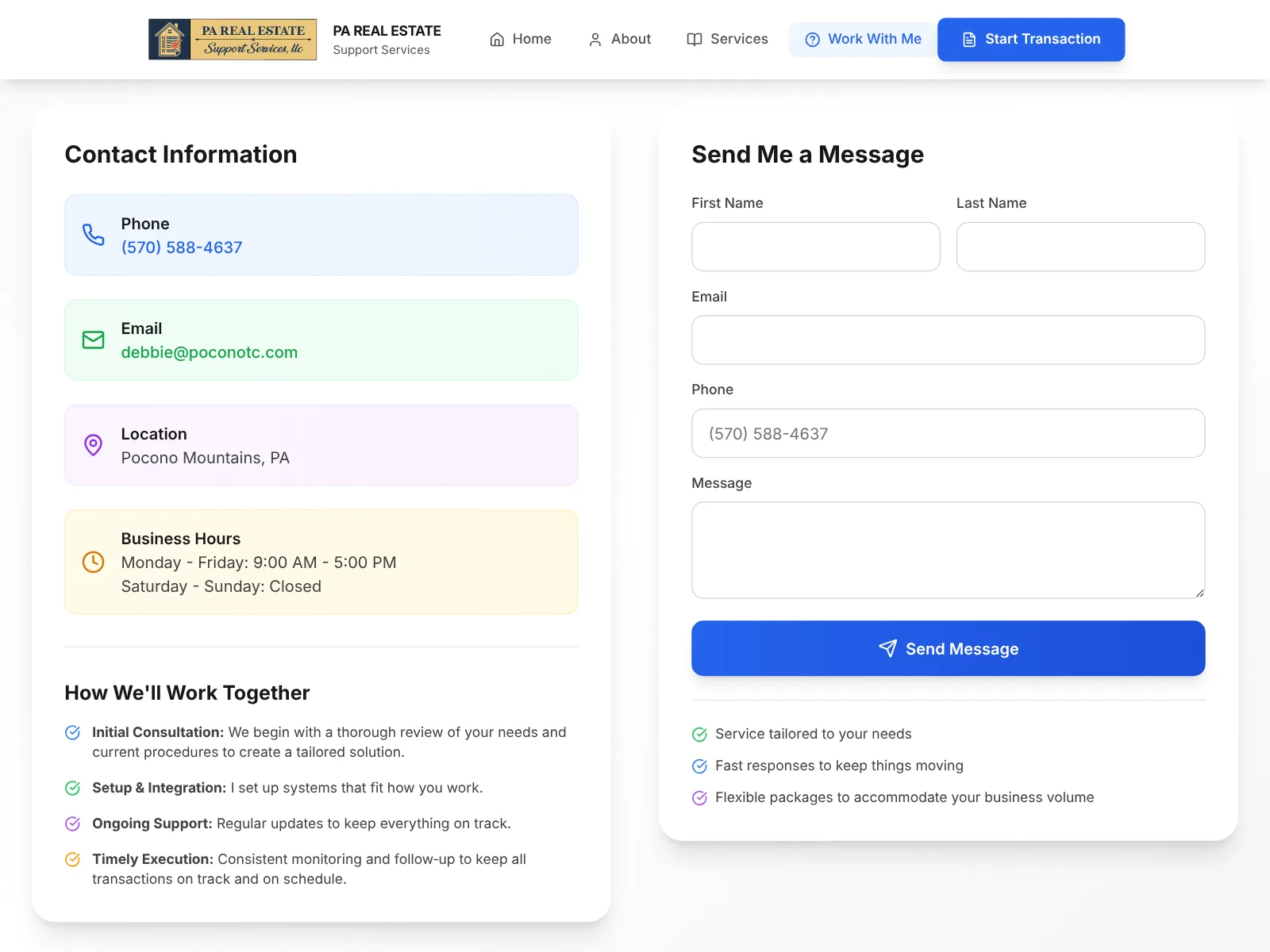Screen dimensions: 1270x952
Task: Click the check icon beside Fast responses
Action: pos(699,766)
